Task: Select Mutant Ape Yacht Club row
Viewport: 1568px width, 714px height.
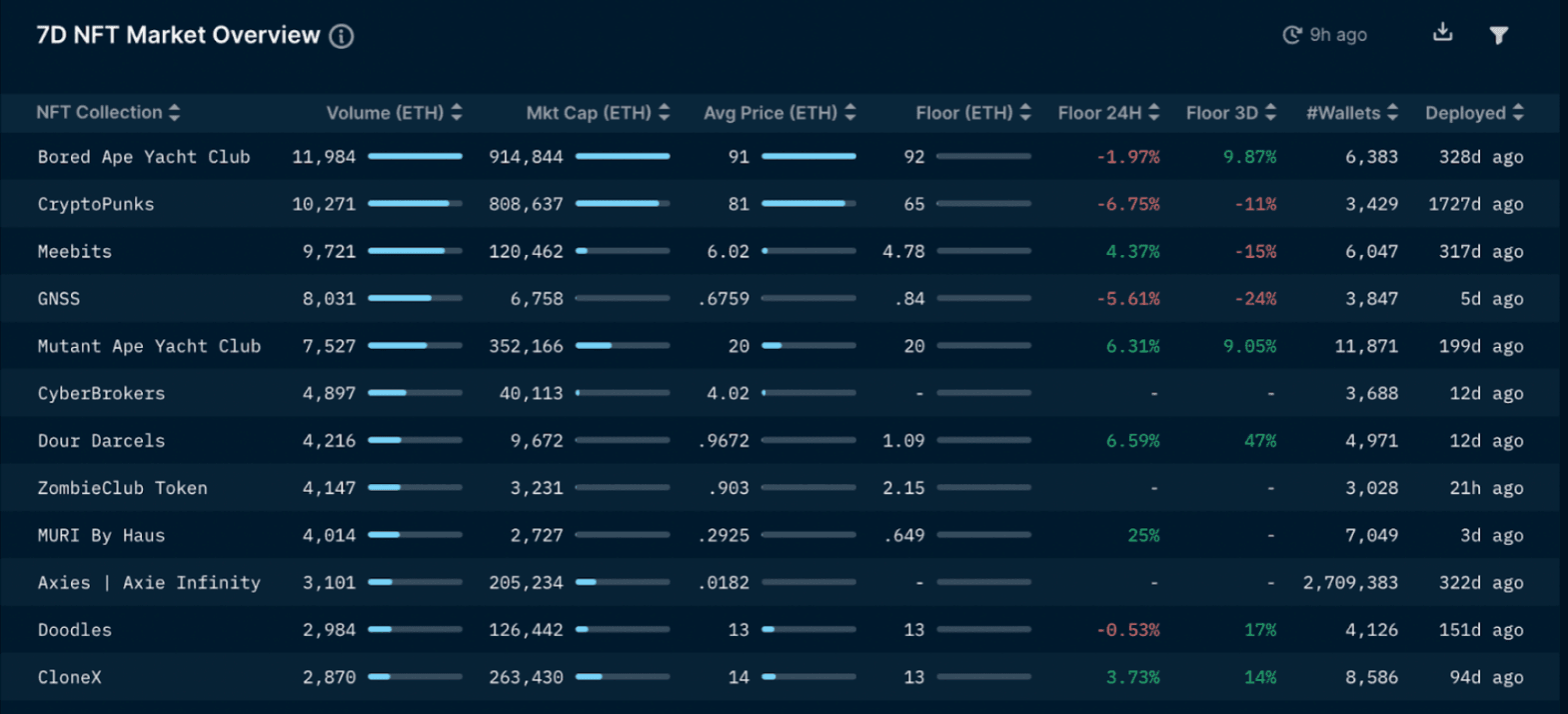Action: tap(149, 346)
